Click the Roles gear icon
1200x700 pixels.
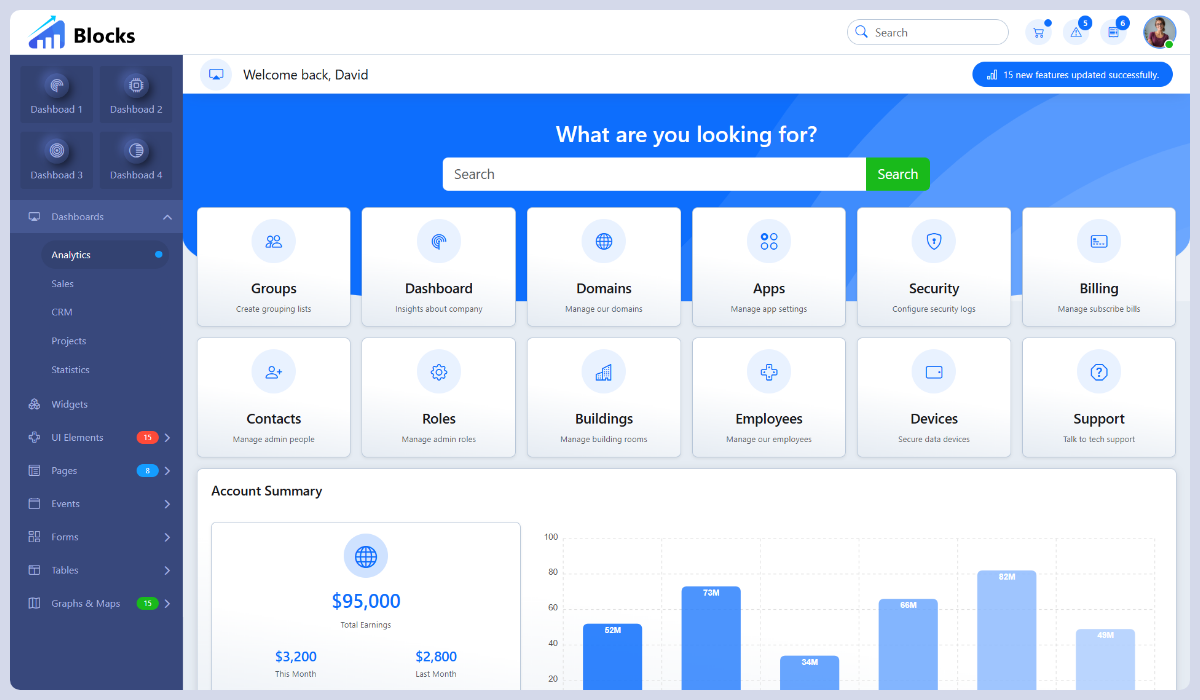point(438,371)
